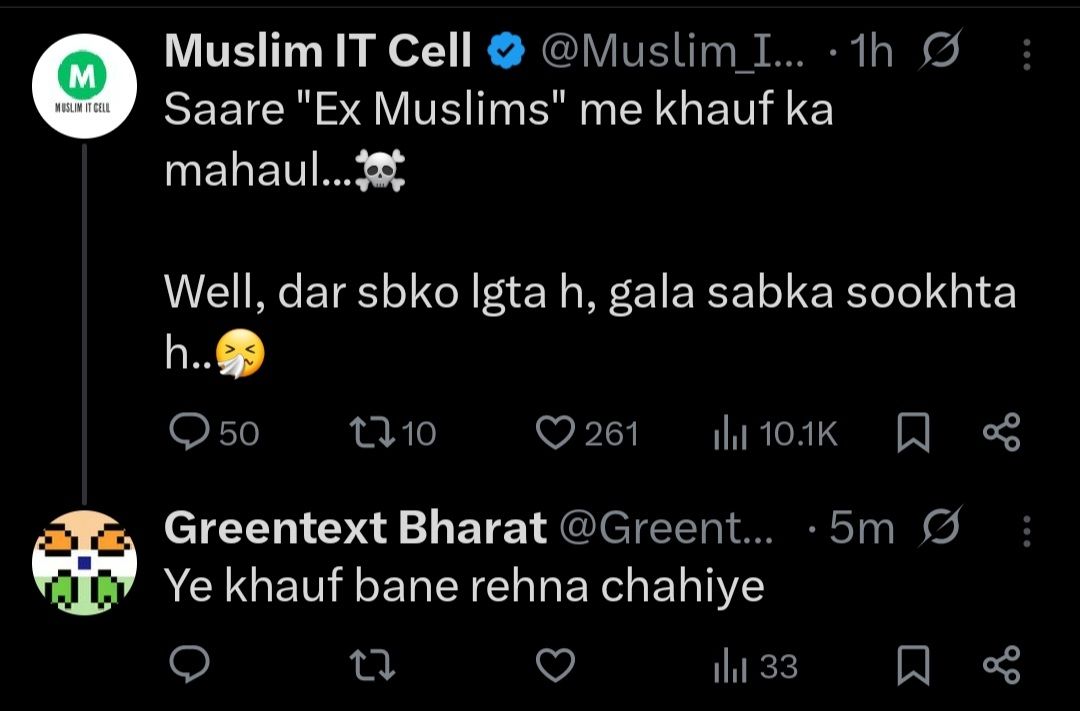Bookmark Greentext Bharat's reply
This screenshot has width=1080, height=711.
[x=912, y=666]
